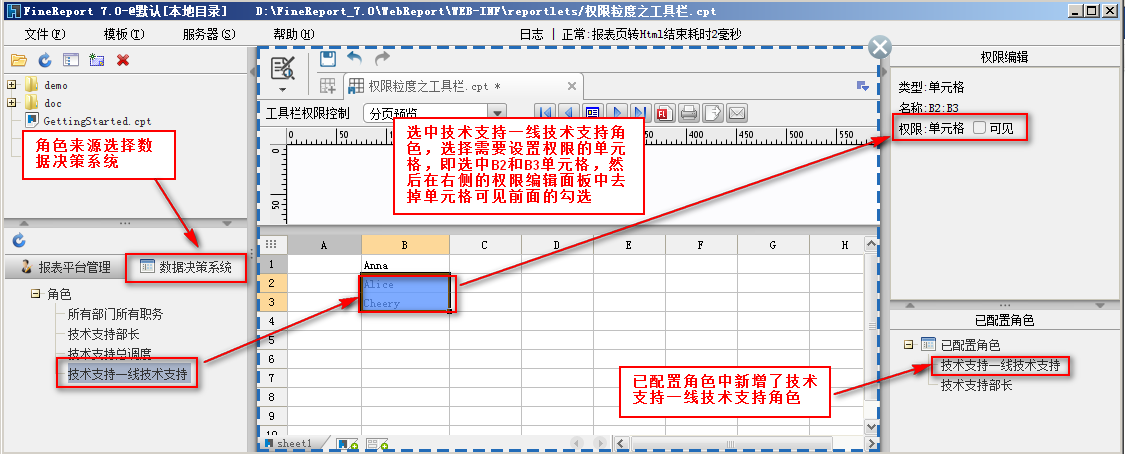Open dropdown arrow under permission edit icon

[283, 90]
